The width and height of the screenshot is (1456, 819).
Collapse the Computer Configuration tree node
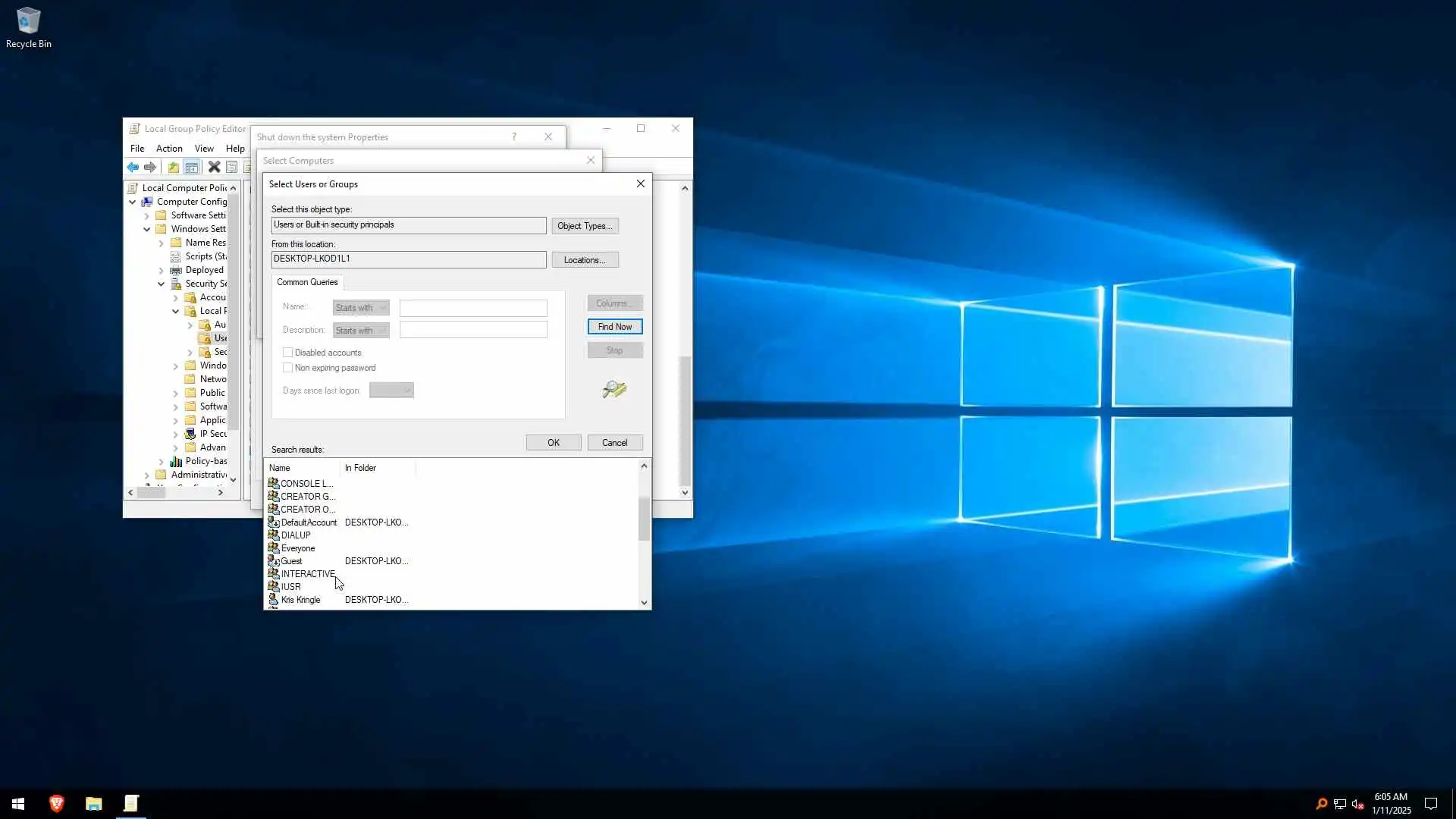click(x=133, y=202)
